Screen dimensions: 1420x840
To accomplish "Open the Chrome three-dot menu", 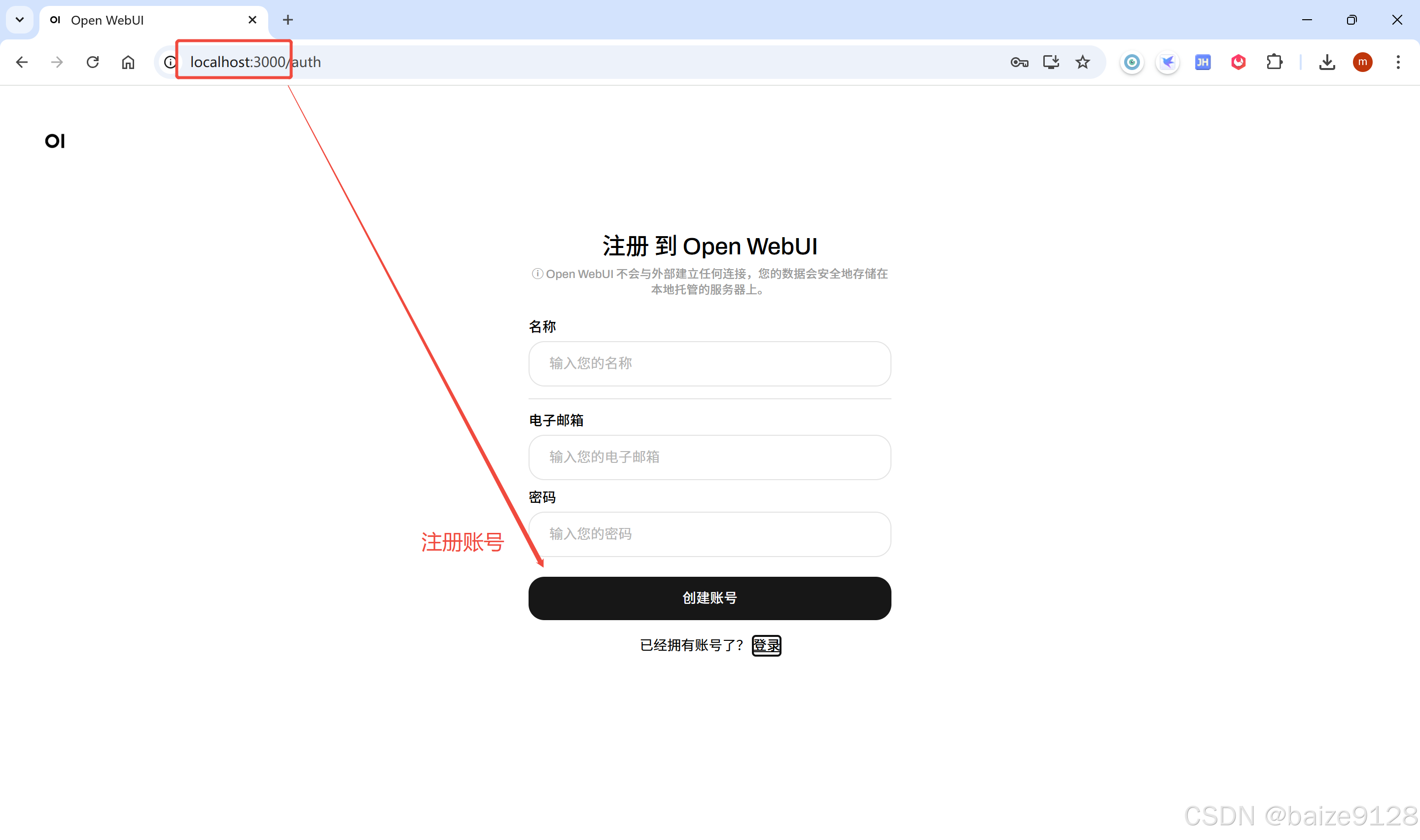I will [x=1398, y=62].
